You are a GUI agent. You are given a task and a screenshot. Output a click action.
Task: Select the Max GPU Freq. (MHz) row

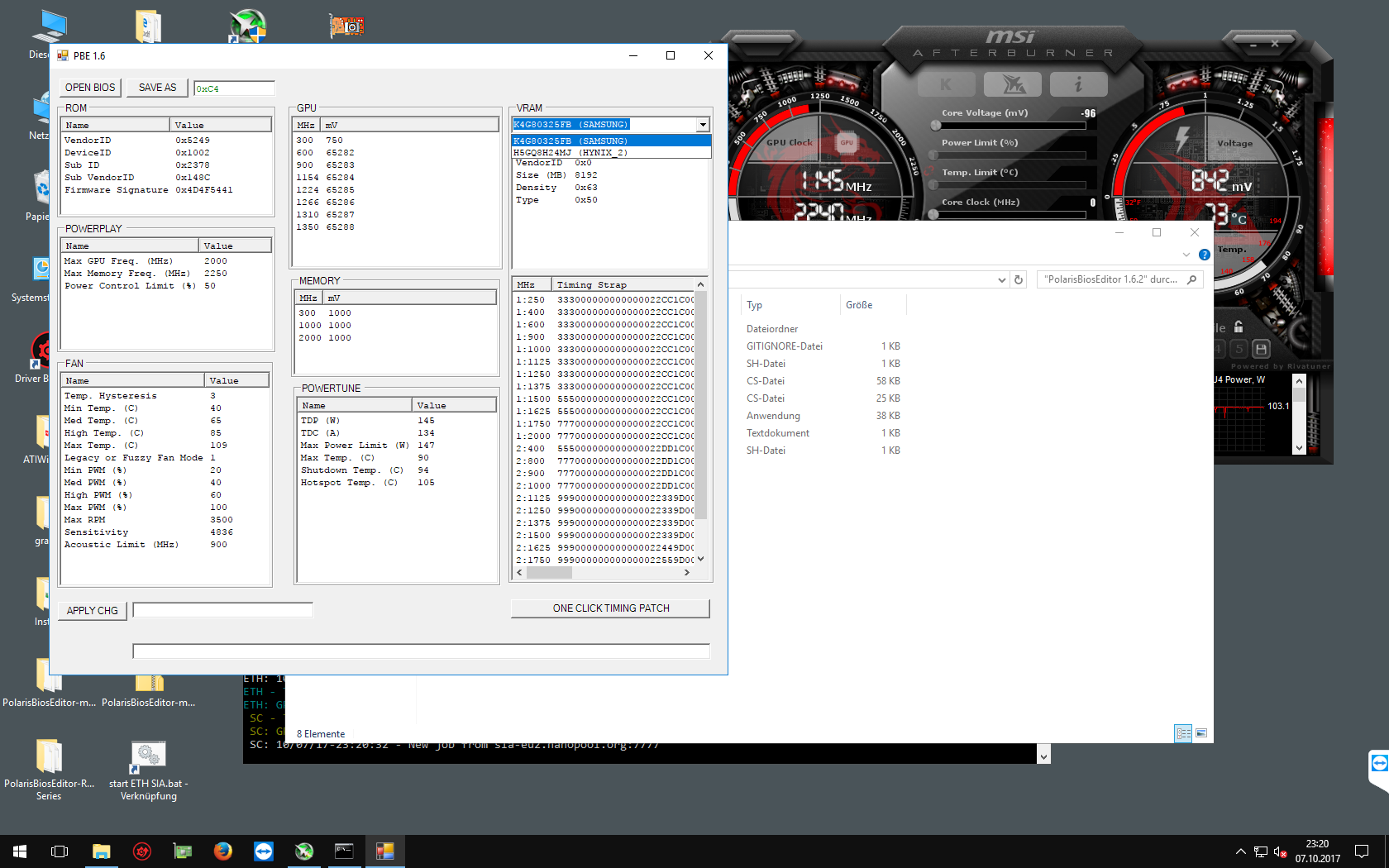tap(165, 261)
